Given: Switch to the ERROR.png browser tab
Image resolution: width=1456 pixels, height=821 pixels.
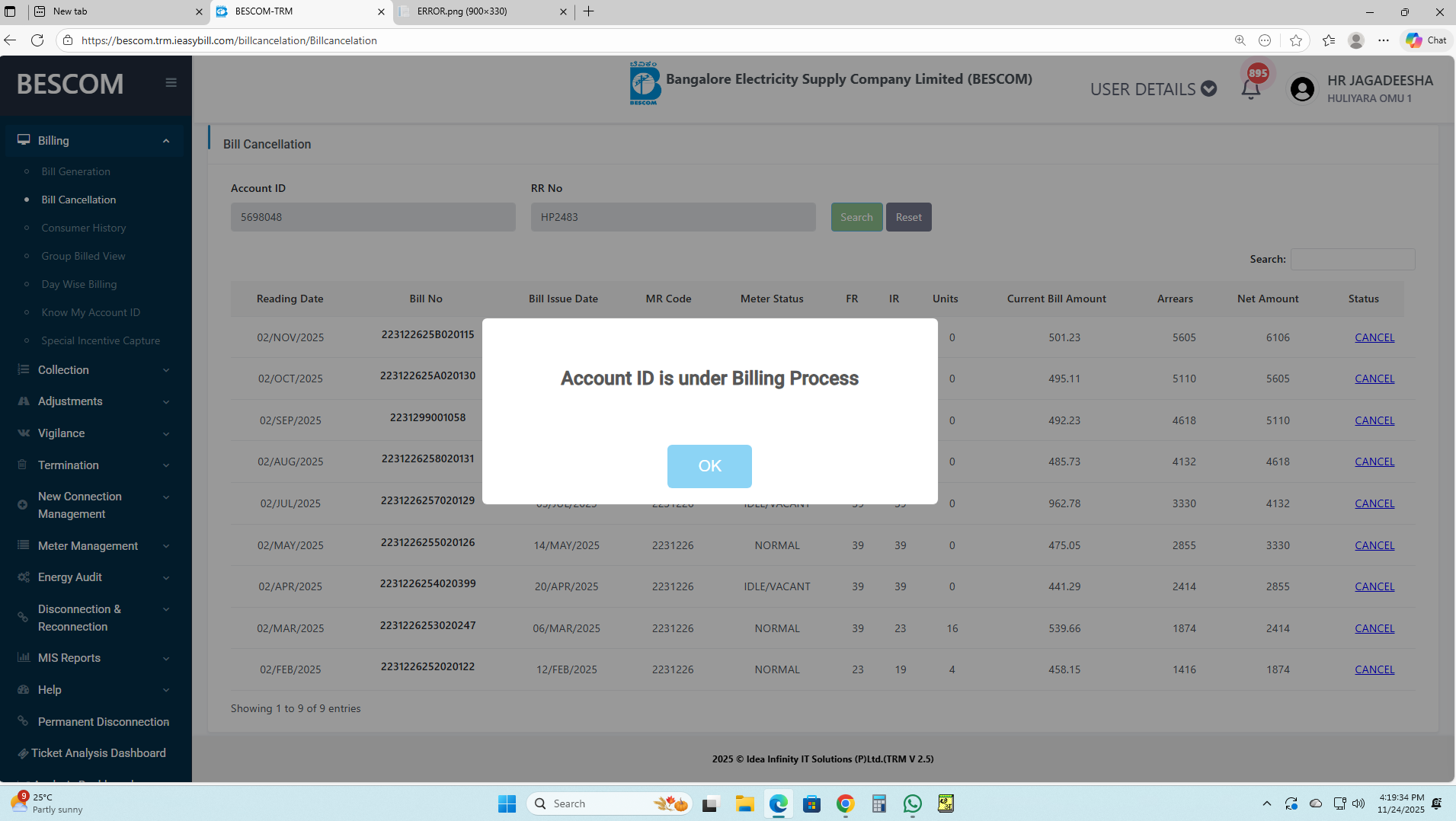Looking at the screenshot, I should [x=484, y=11].
